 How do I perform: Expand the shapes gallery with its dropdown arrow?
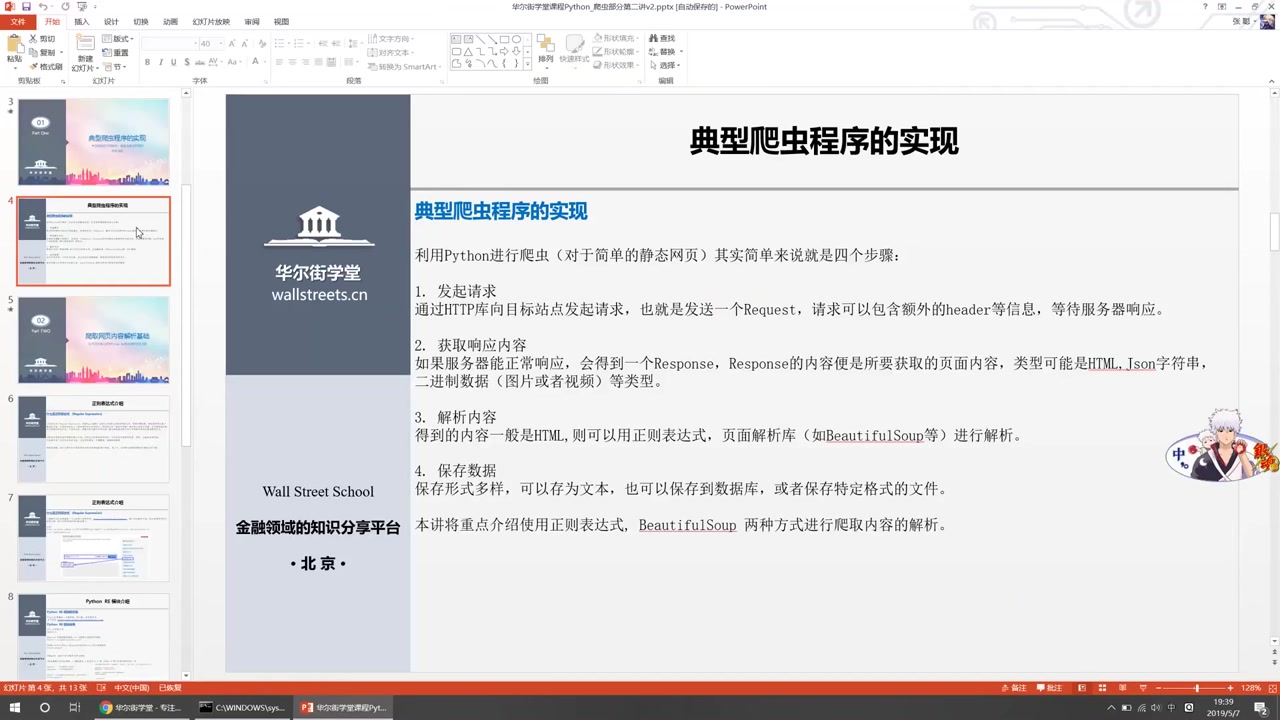[528, 62]
